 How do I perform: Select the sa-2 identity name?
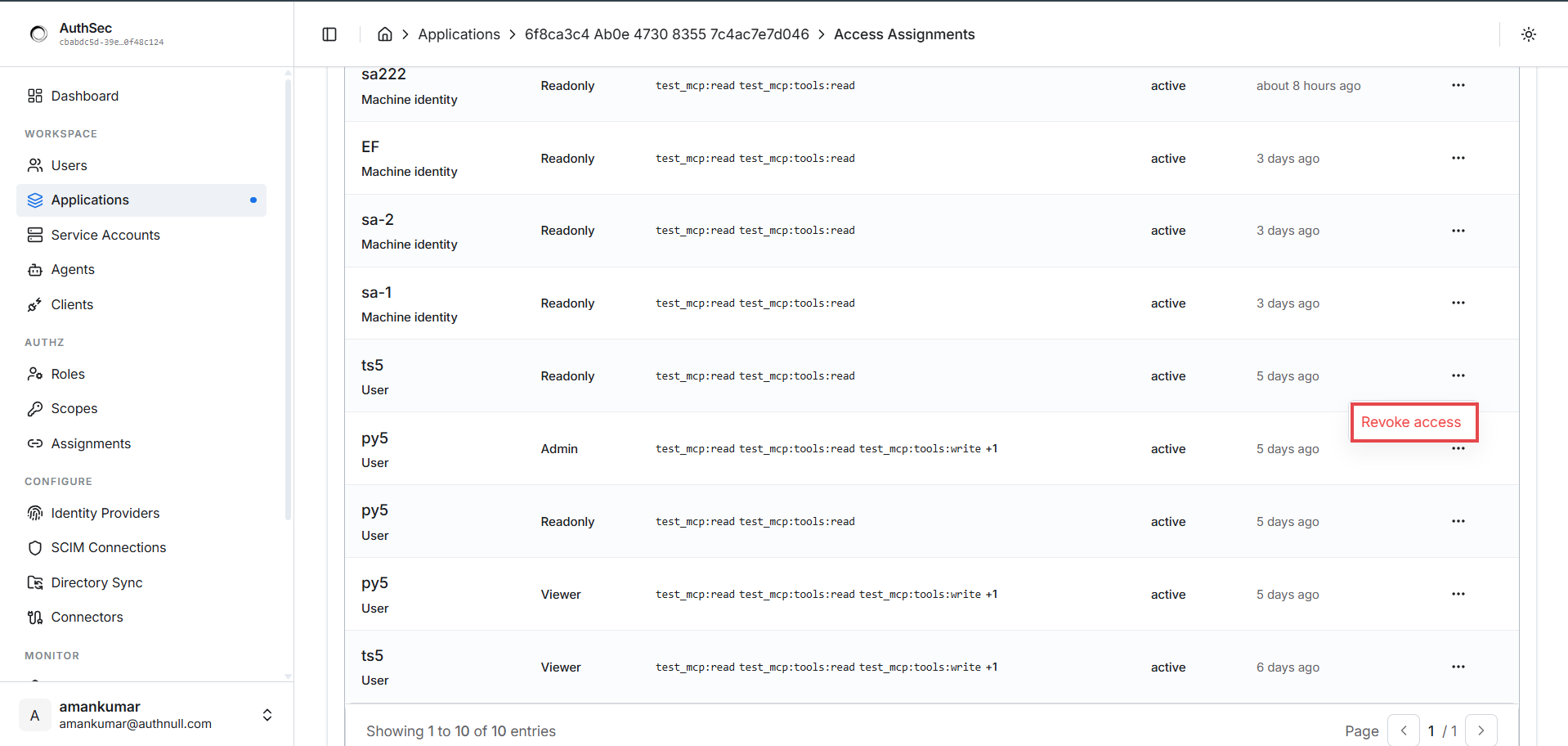378,220
